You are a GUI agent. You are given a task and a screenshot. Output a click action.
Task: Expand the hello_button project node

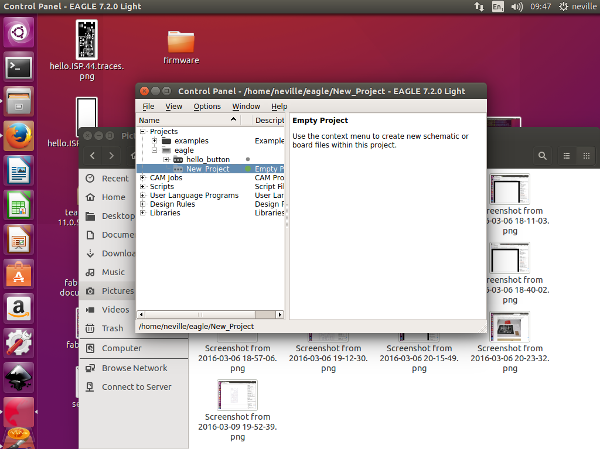(x=166, y=159)
